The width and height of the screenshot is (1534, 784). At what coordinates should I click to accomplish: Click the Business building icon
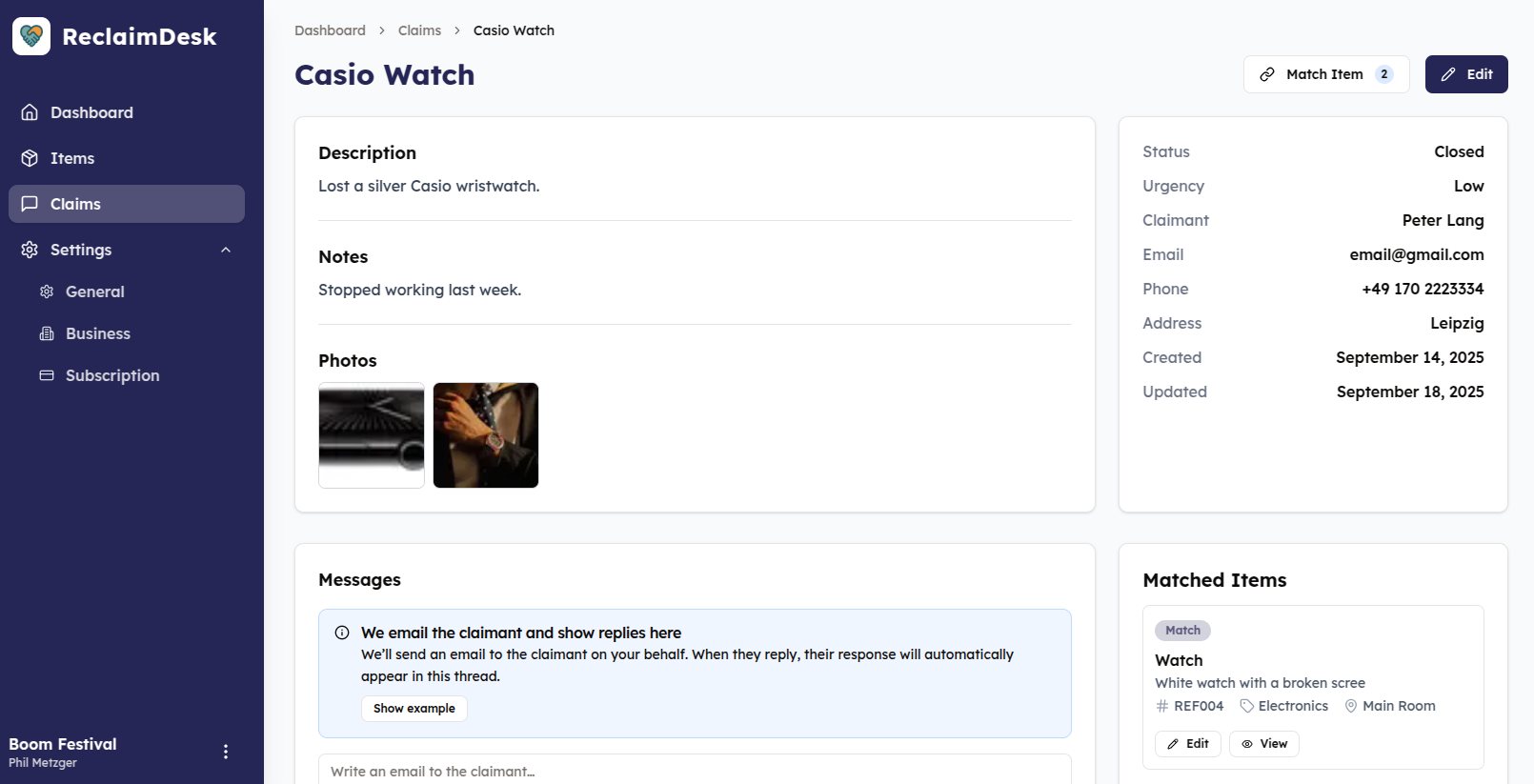[x=47, y=333]
